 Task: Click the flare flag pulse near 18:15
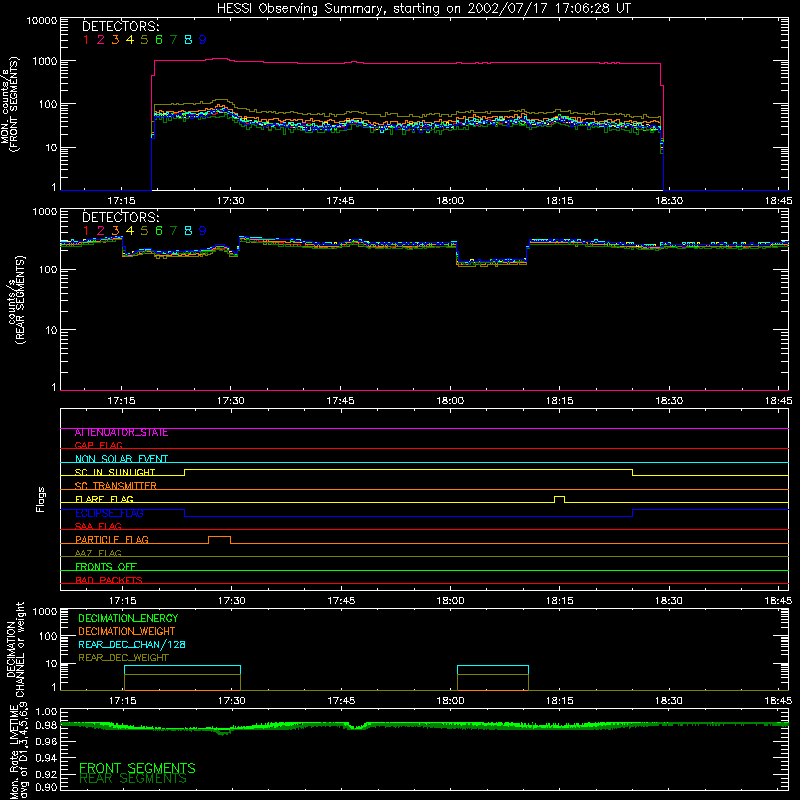[x=559, y=499]
